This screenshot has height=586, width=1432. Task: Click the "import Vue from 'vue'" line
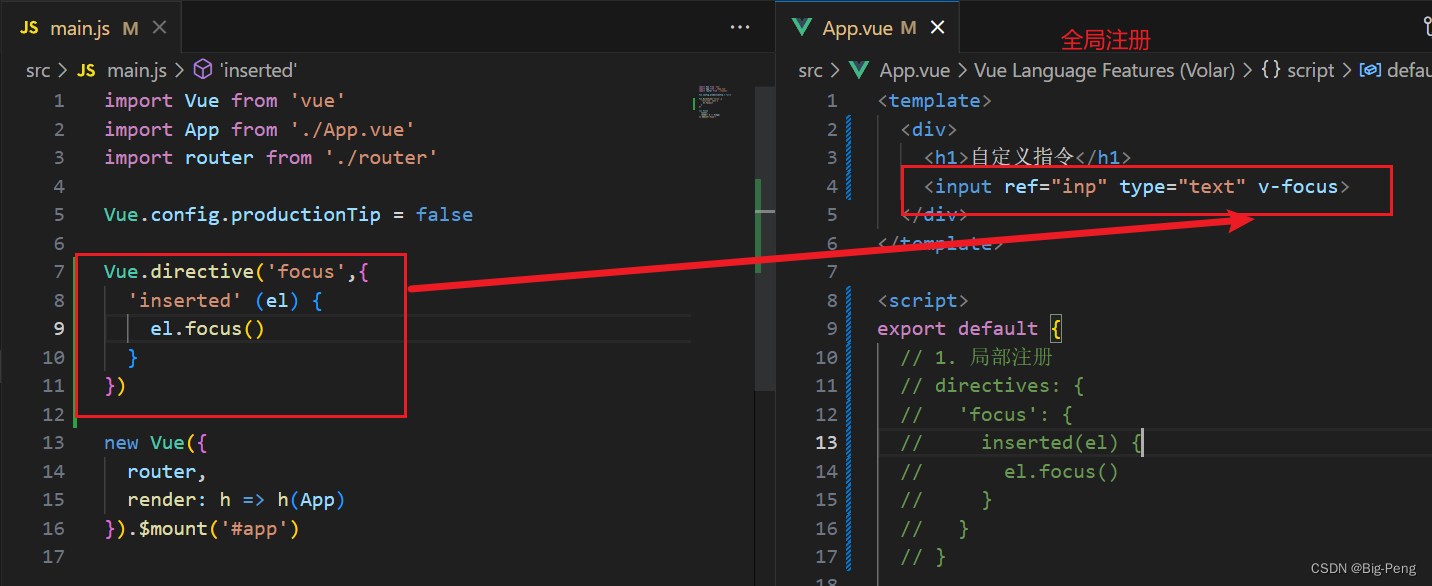tap(225, 100)
